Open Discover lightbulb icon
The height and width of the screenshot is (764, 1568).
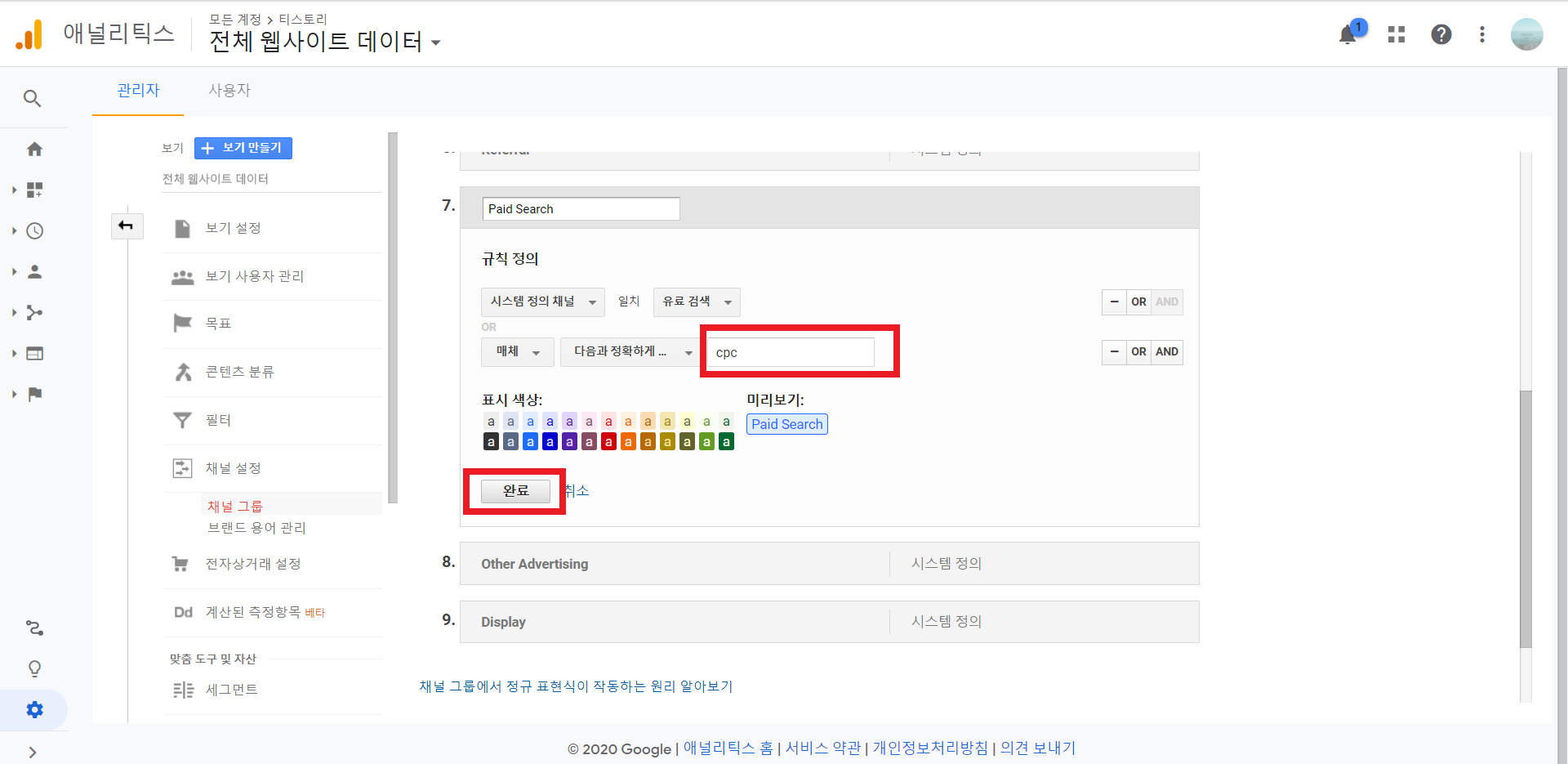pyautogui.click(x=34, y=668)
